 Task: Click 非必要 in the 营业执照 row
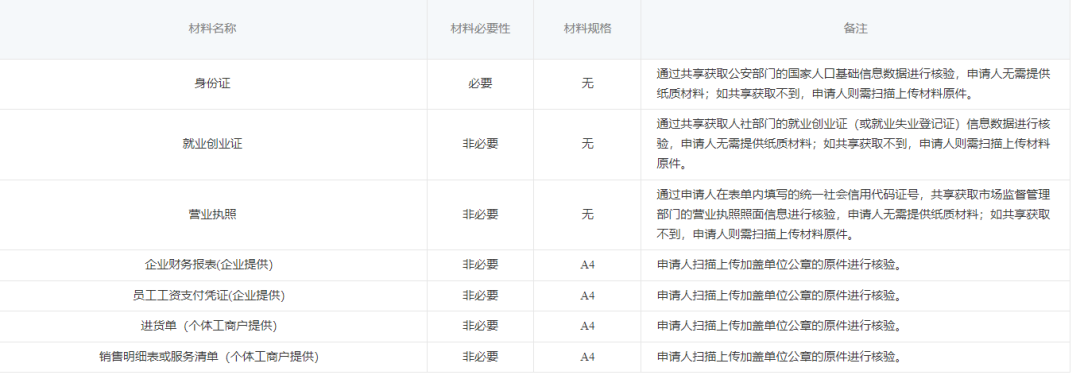click(x=480, y=214)
